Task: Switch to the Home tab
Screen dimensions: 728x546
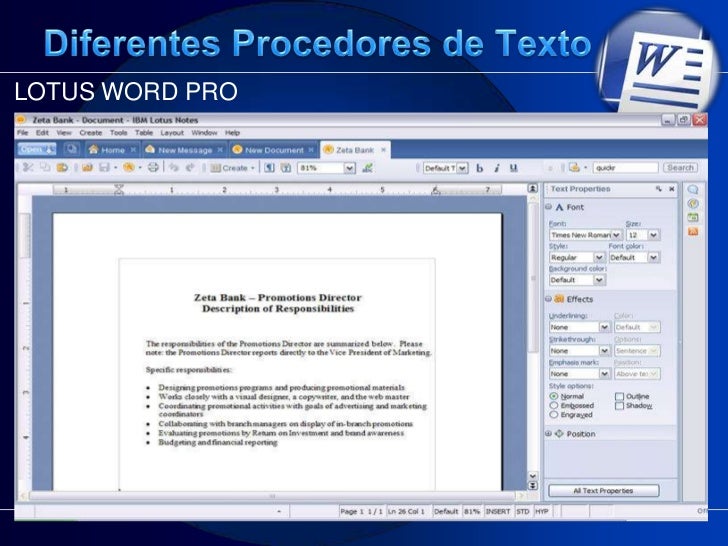Action: click(x=113, y=150)
